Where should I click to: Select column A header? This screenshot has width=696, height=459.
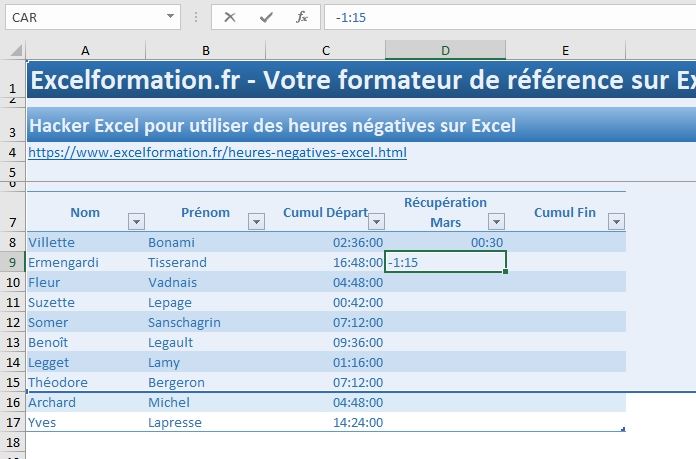(85, 50)
